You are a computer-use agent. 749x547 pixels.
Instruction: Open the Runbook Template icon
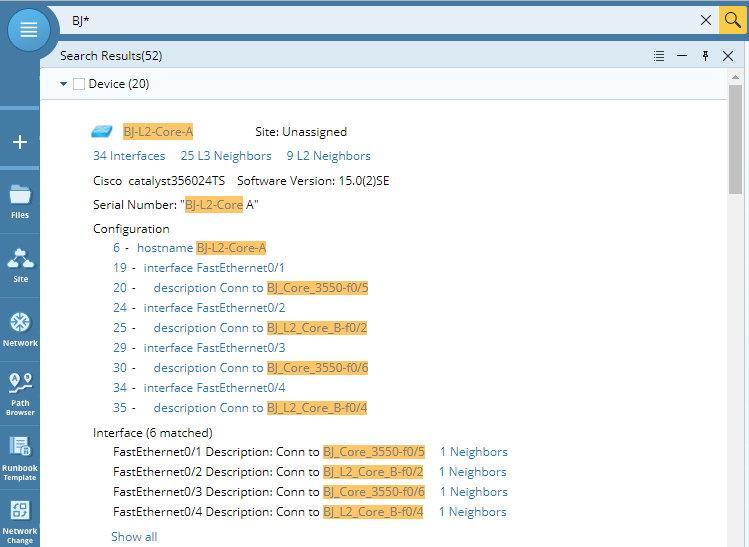coord(20,456)
